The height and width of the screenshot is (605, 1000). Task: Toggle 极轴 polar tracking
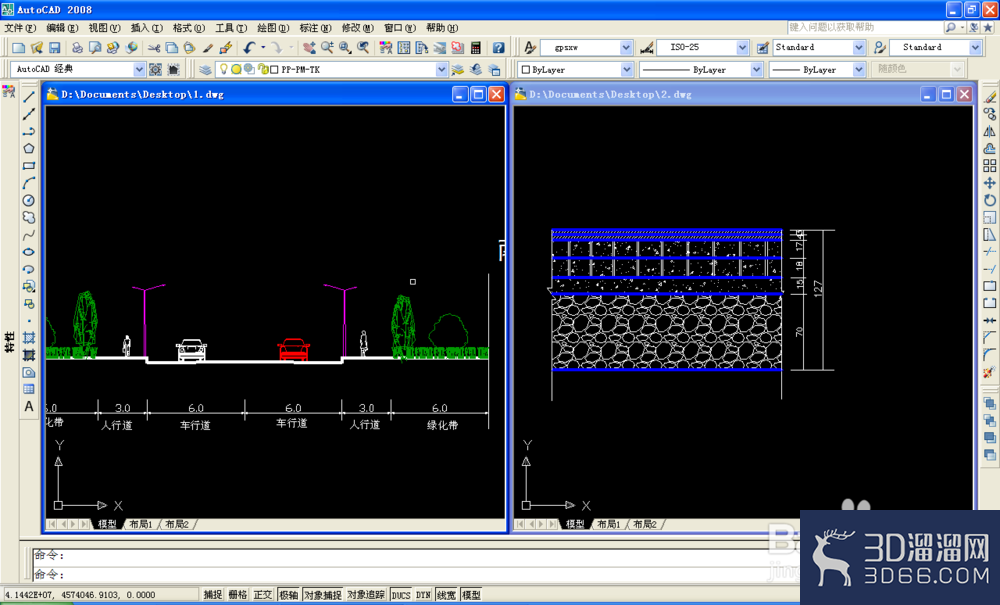[x=288, y=595]
